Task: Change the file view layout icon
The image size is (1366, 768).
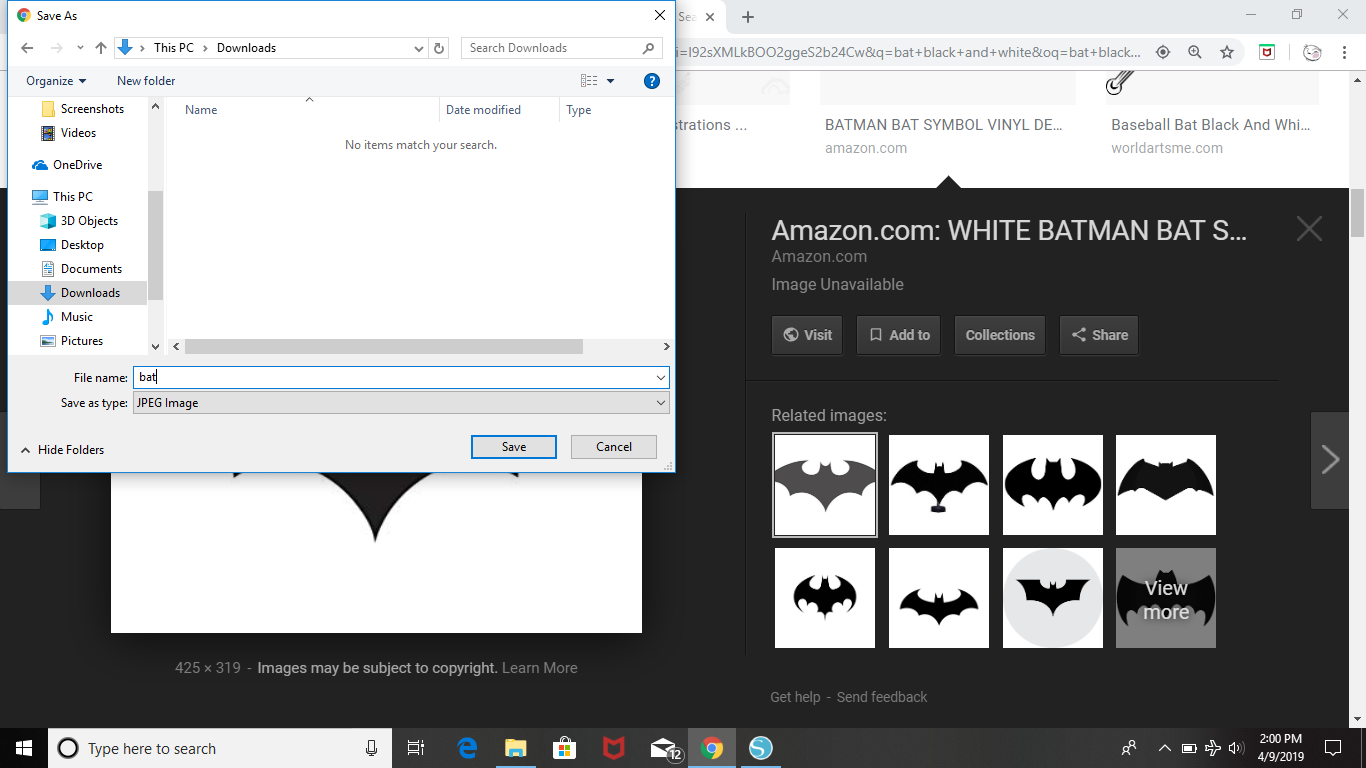Action: [589, 81]
